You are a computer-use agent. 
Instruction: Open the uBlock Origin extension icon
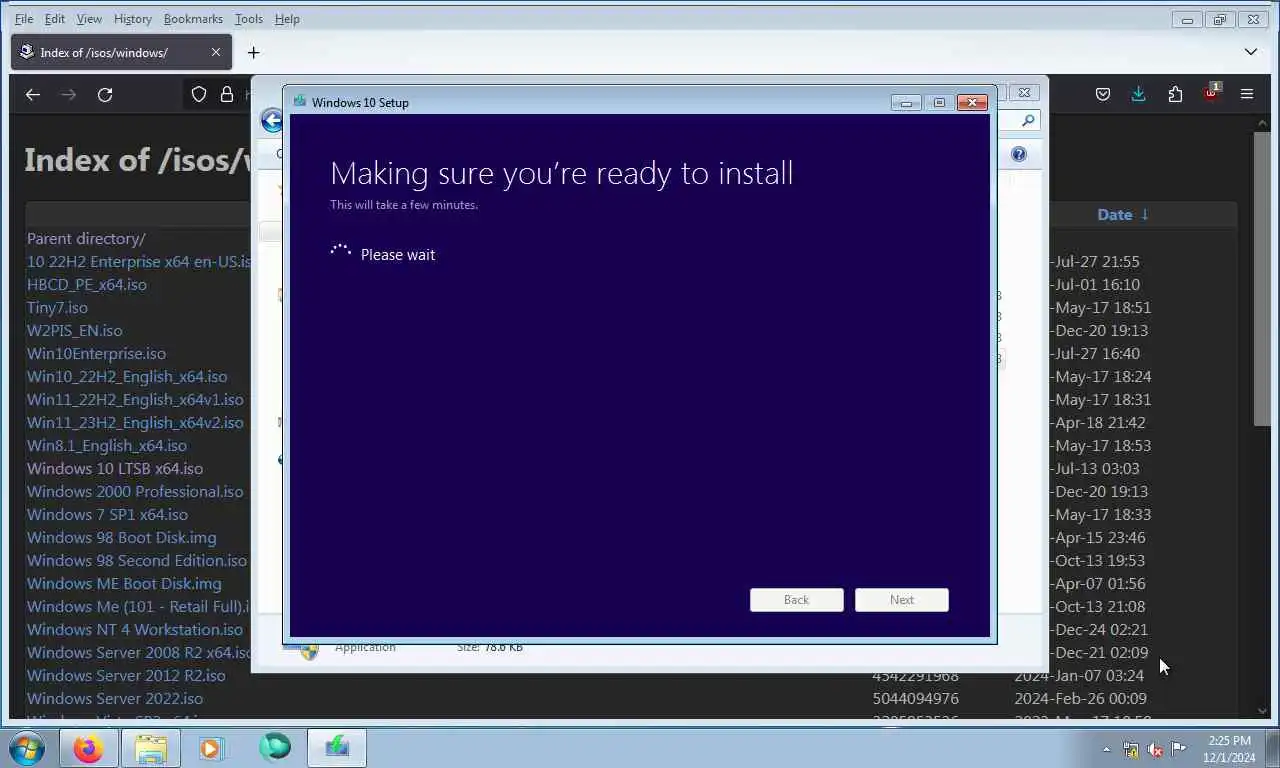[x=1211, y=93]
